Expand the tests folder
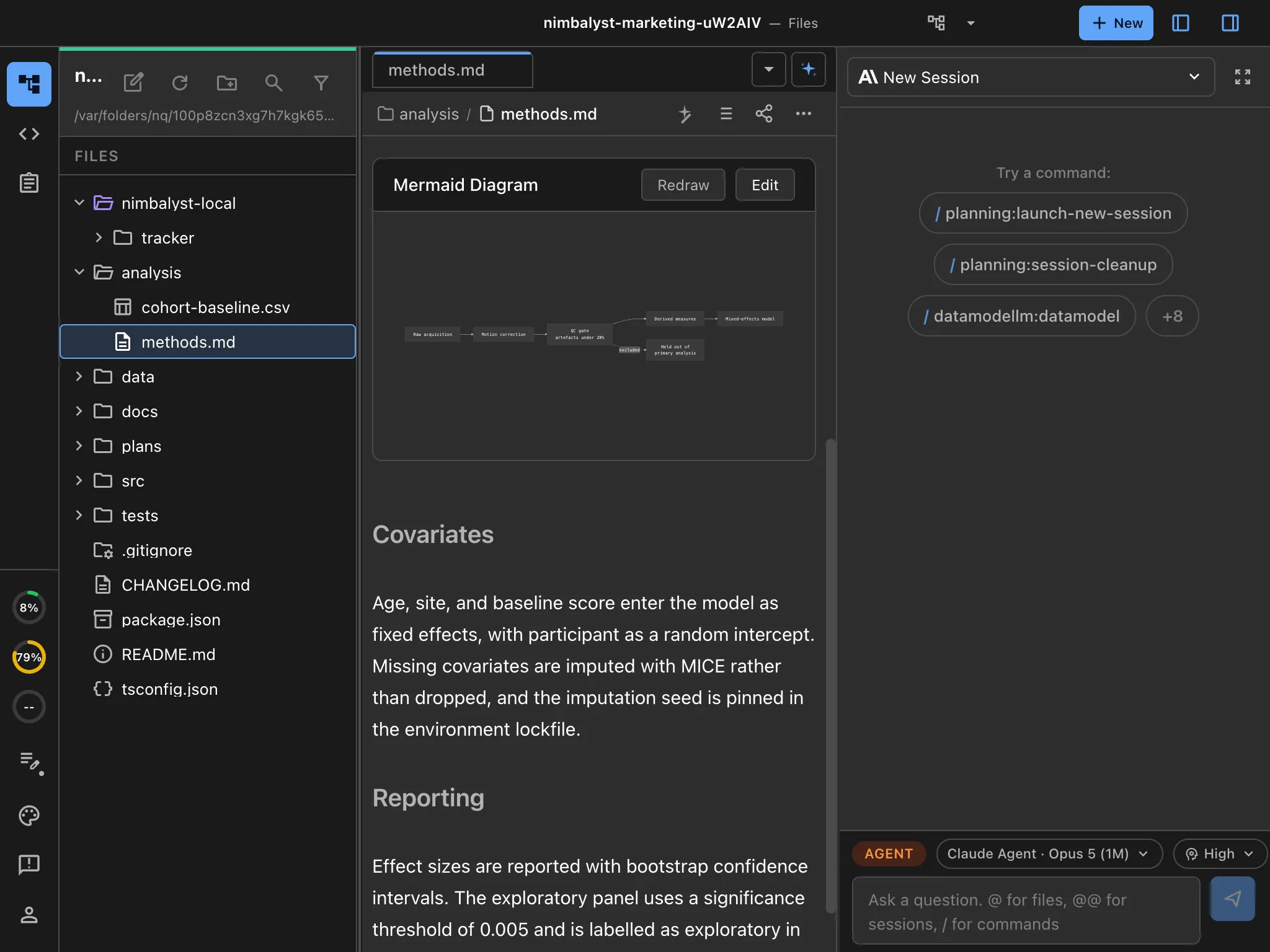 click(x=79, y=515)
